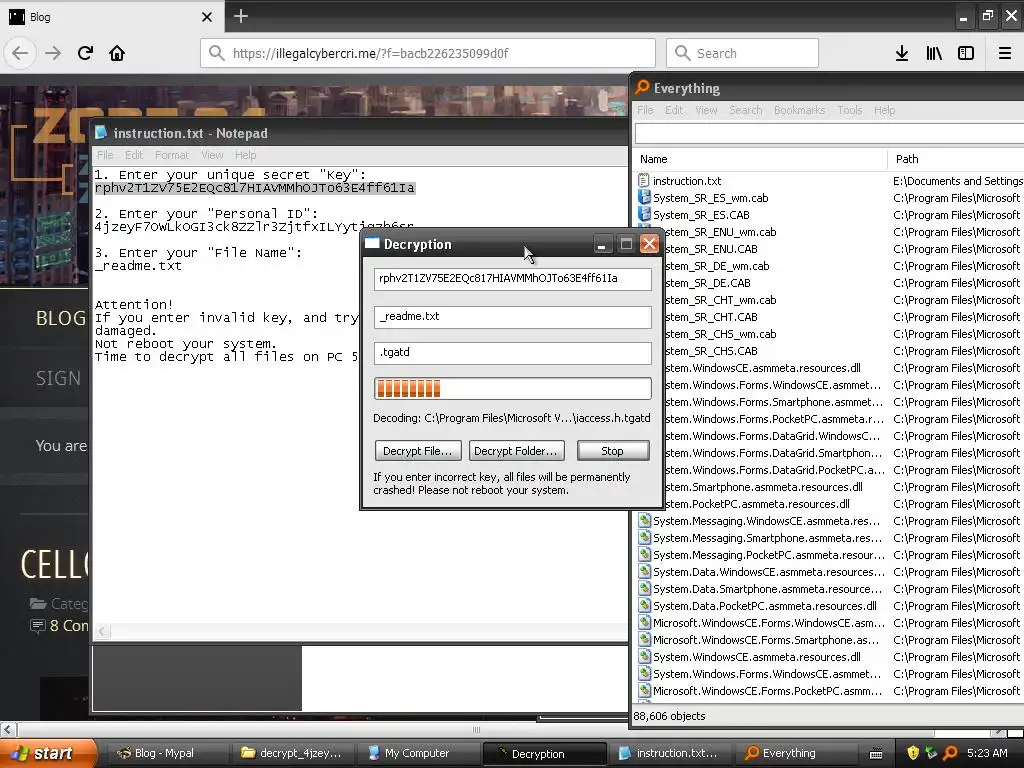Open the BLOG link on webpage
1024x768 pixels.
tap(61, 318)
